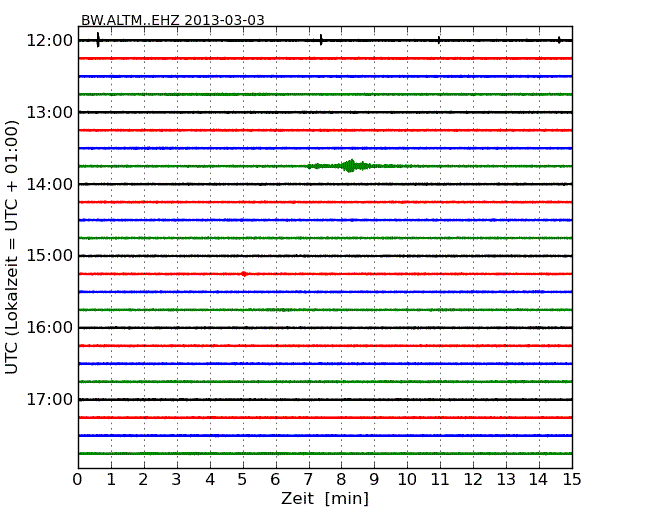Click the "15:00" time label
Viewport: 650px width, 520px height.
pos(49,256)
